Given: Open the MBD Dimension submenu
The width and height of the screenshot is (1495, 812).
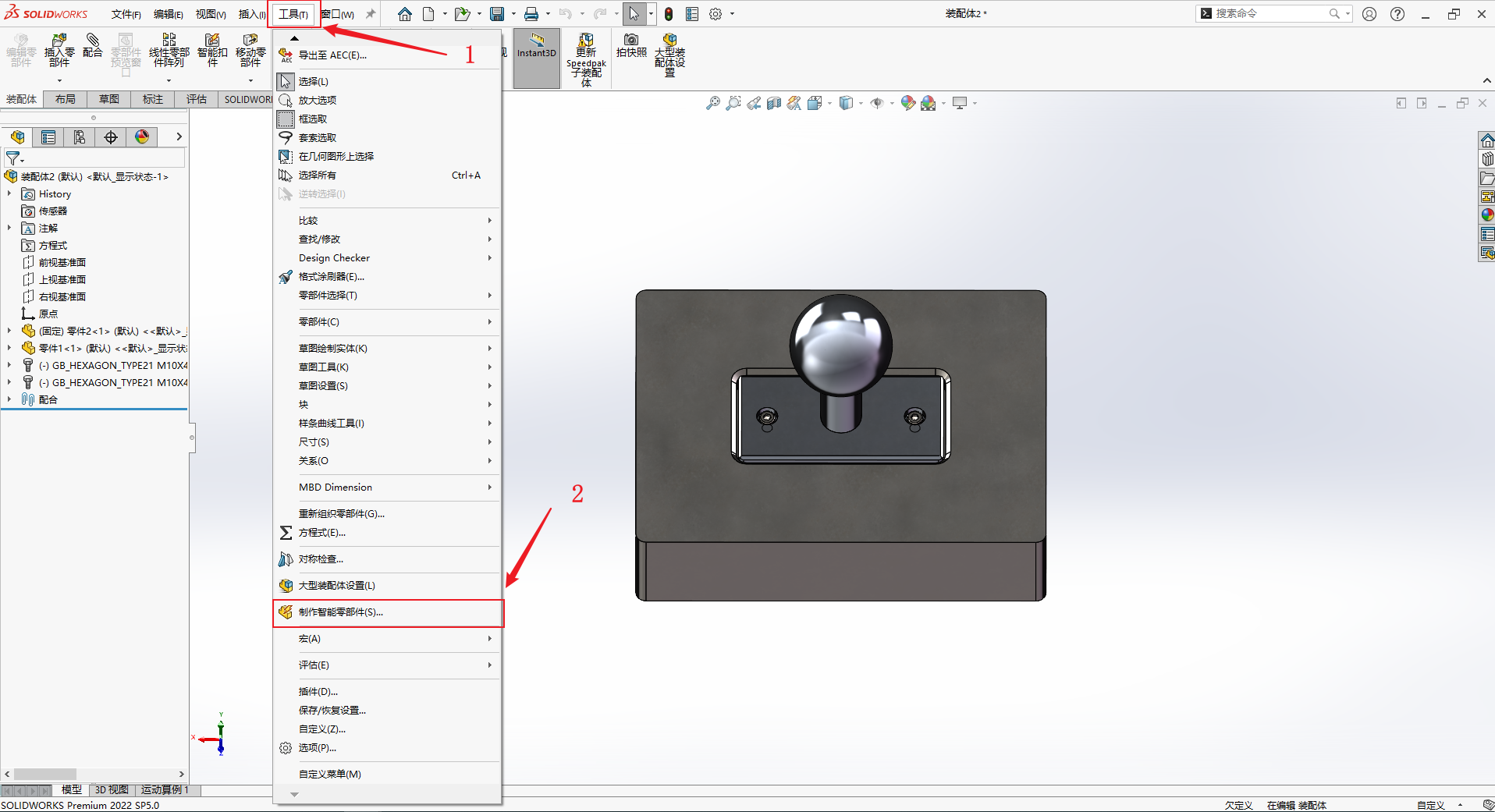Looking at the screenshot, I should click(x=387, y=487).
